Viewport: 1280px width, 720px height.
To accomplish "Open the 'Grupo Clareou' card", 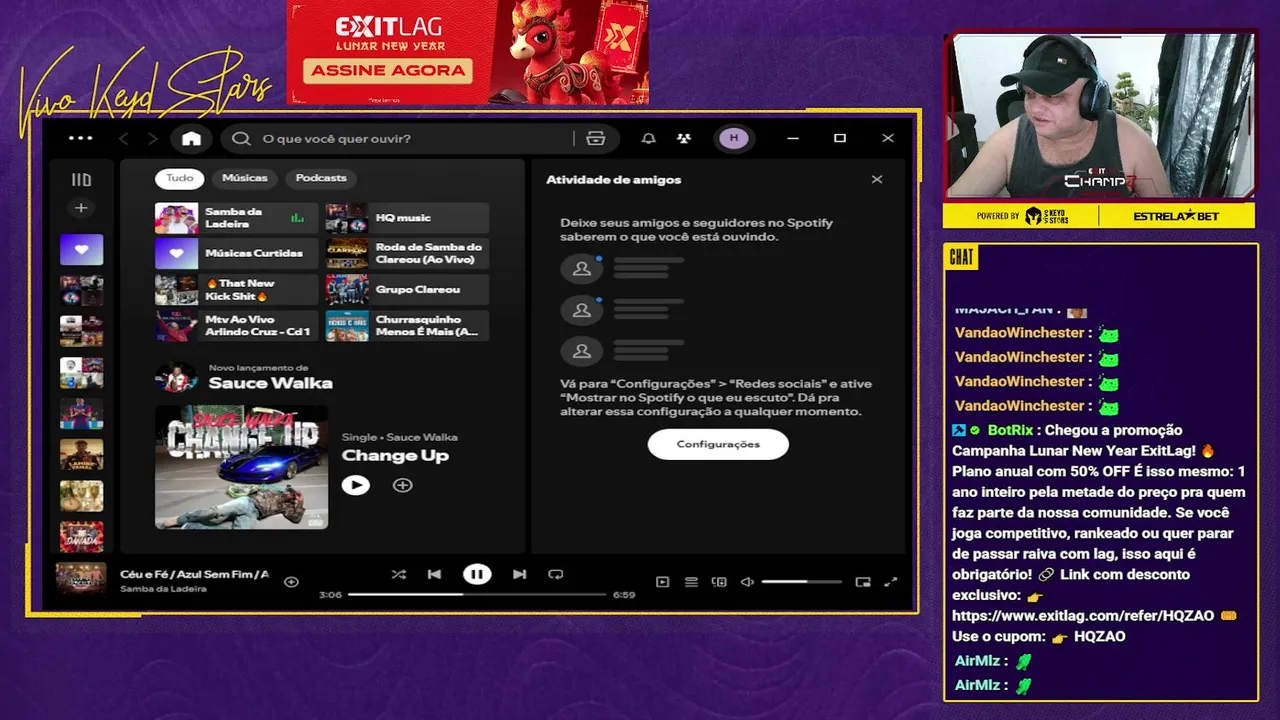I will tap(407, 290).
